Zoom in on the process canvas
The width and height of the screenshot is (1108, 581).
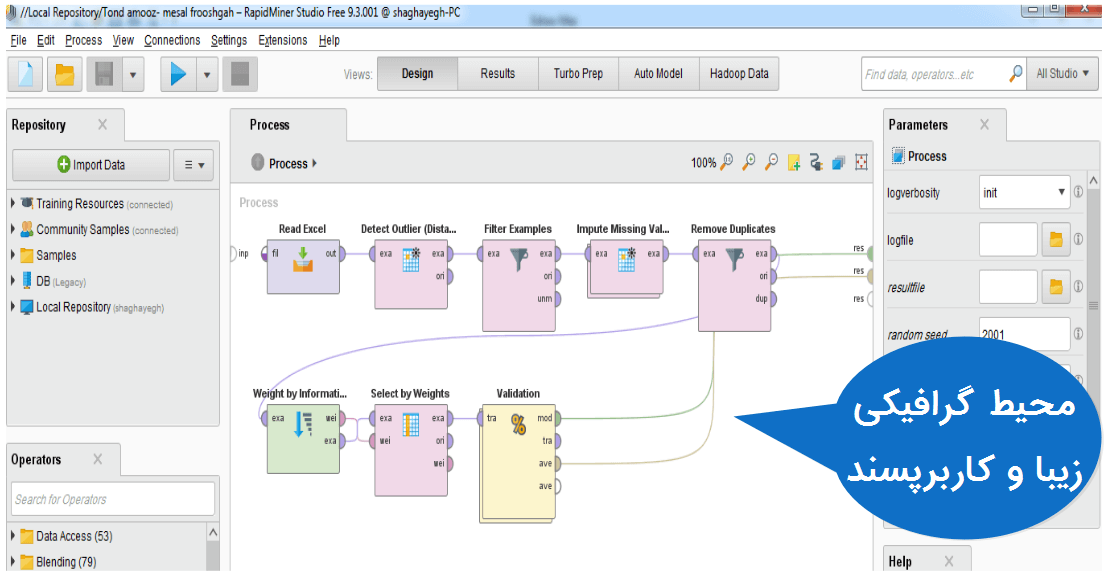tap(749, 162)
